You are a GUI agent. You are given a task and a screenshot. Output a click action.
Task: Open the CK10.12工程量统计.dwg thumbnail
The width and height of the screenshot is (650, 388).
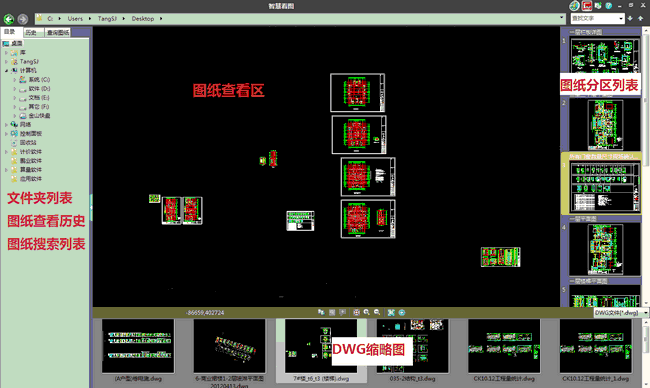click(504, 346)
